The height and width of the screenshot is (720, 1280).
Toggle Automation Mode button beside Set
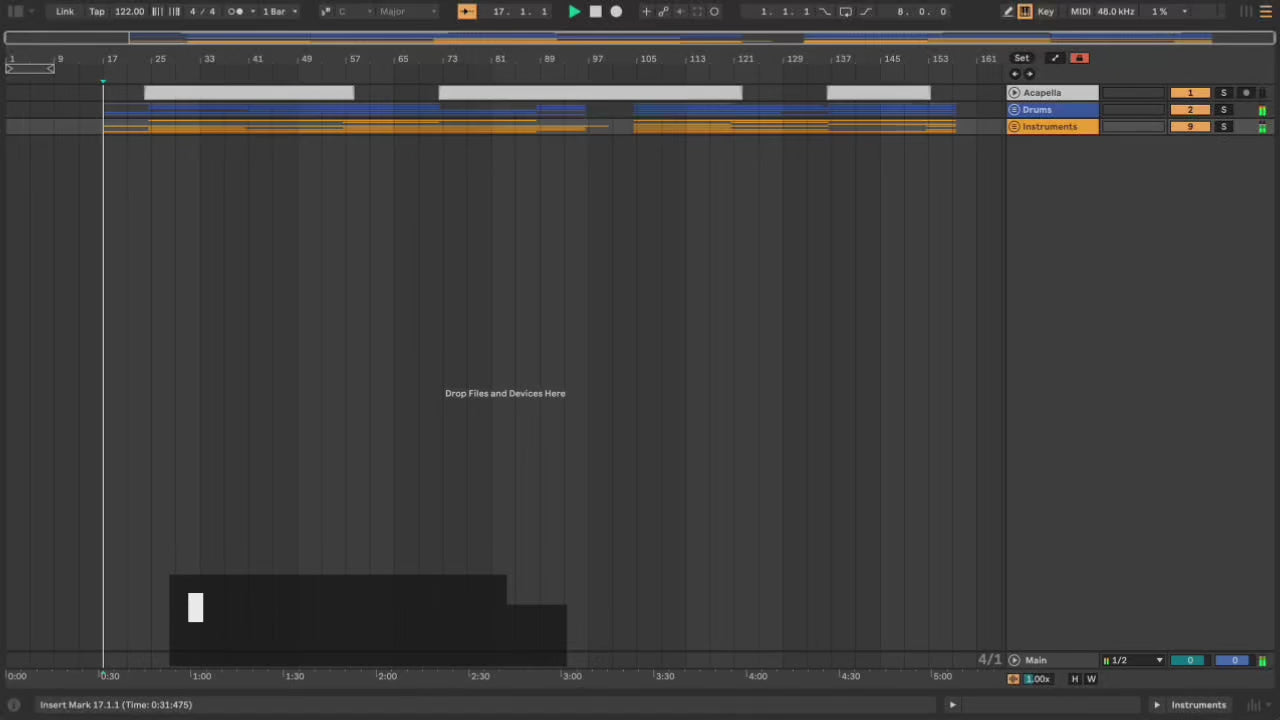(x=1054, y=58)
